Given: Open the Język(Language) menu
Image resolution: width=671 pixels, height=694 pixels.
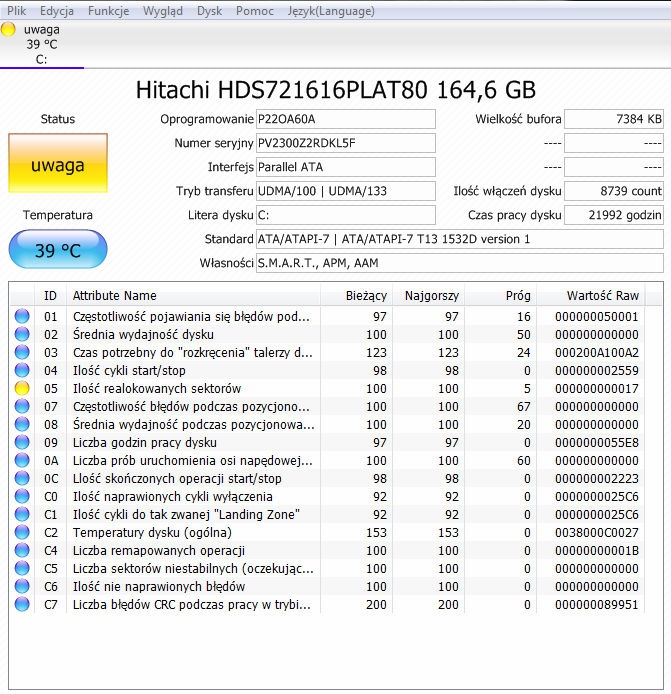Looking at the screenshot, I should pyautogui.click(x=331, y=11).
